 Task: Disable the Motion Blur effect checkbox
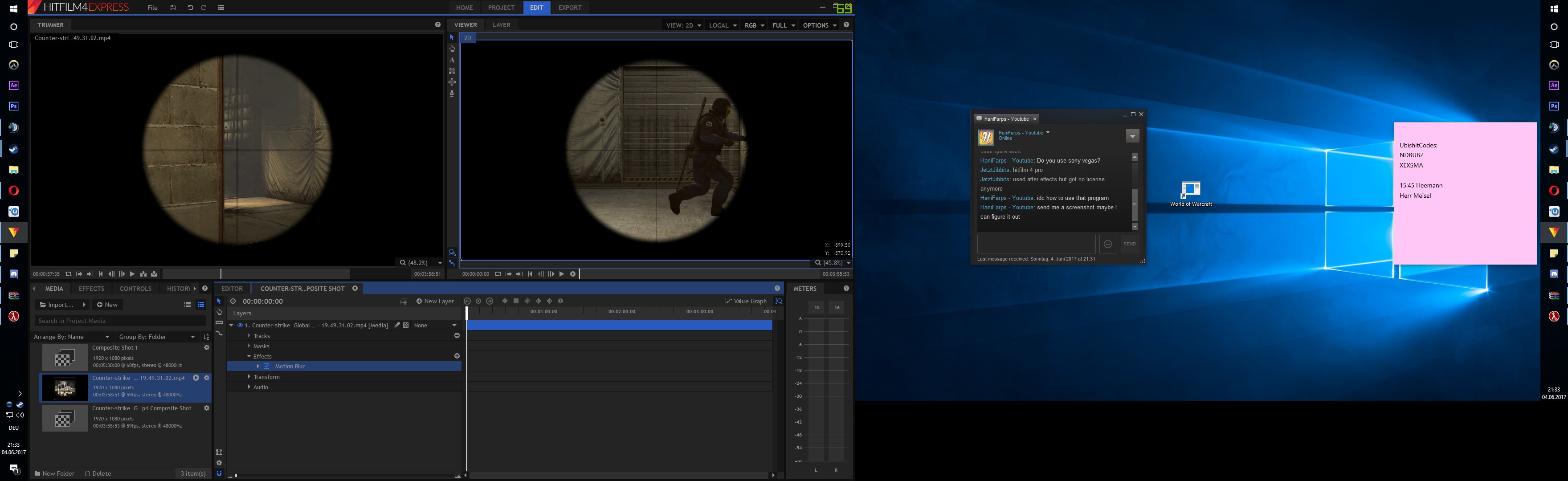tap(267, 367)
